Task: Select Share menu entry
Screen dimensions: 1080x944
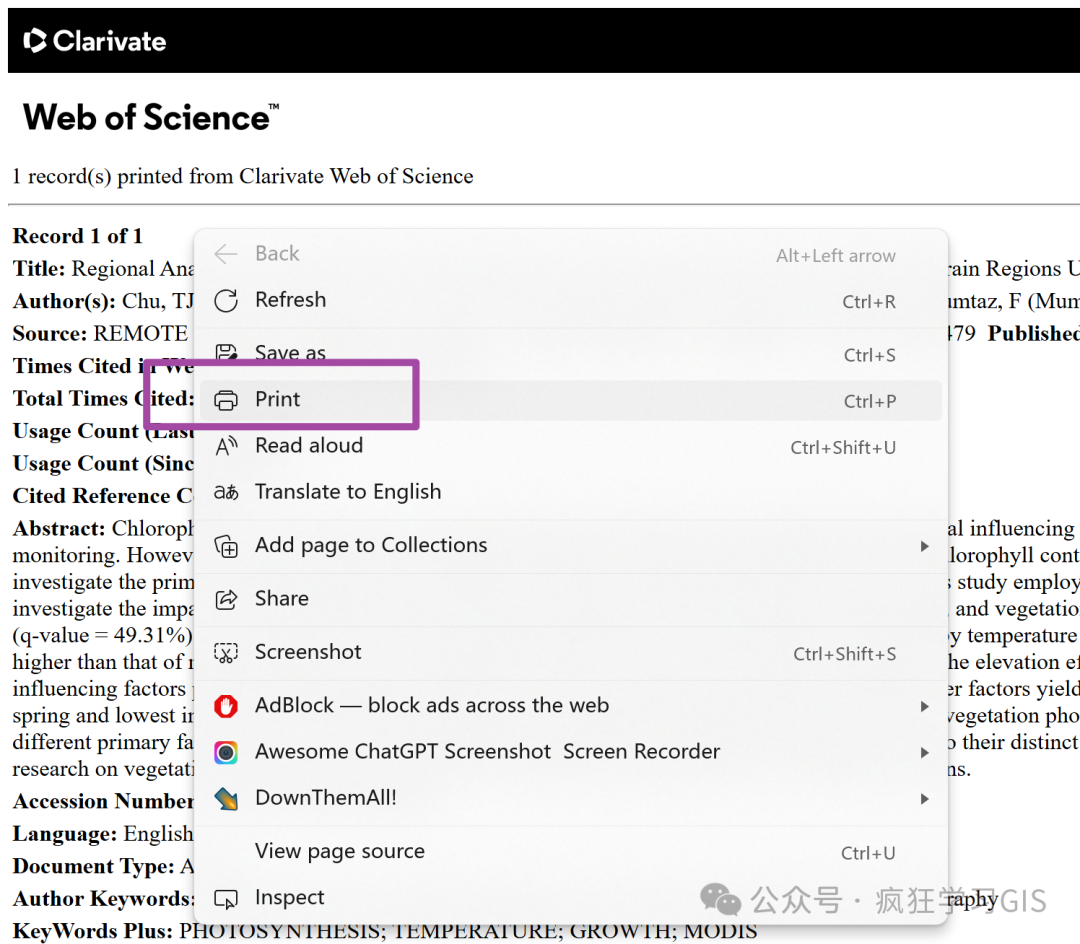Action: pos(570,599)
